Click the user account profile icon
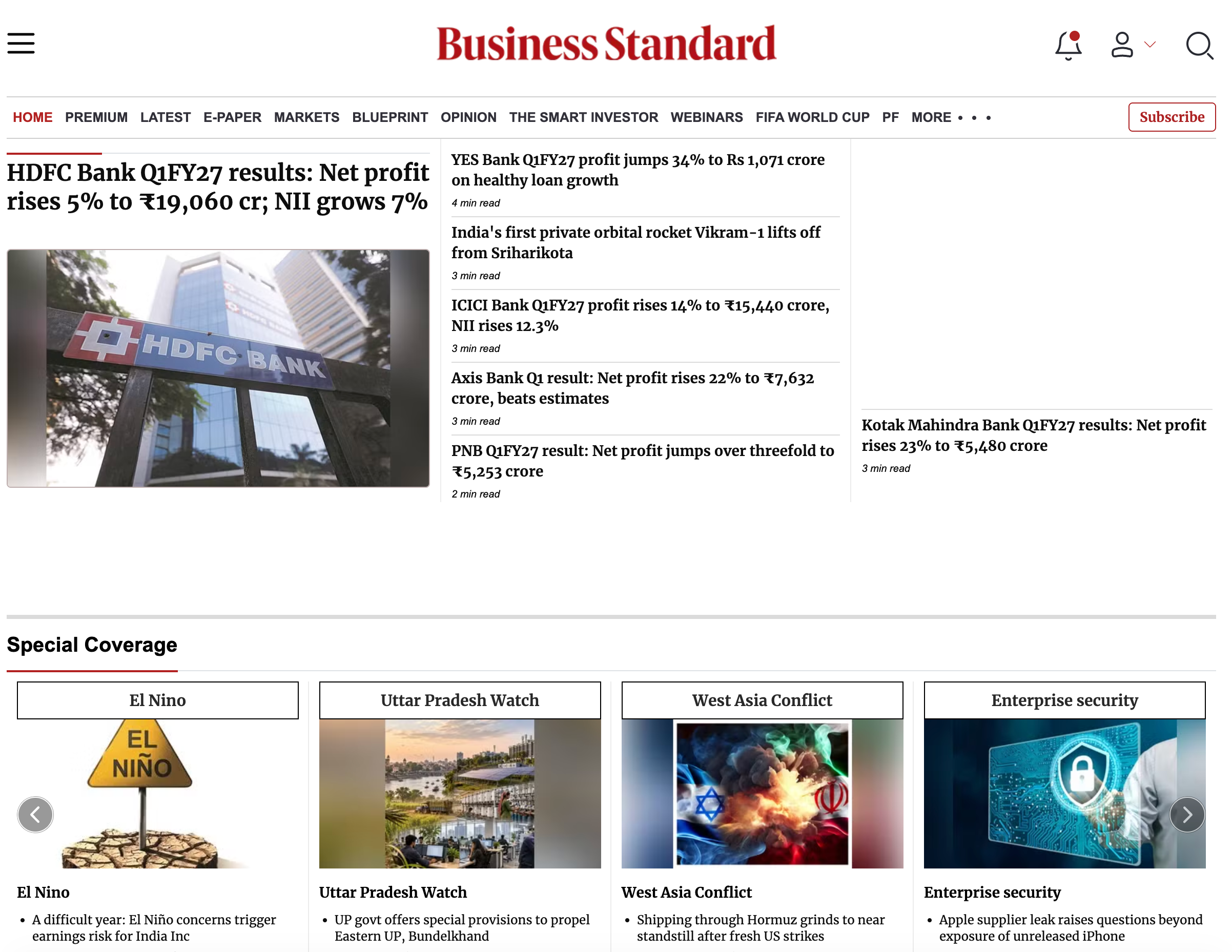The width and height of the screenshot is (1232, 952). pyautogui.click(x=1122, y=45)
